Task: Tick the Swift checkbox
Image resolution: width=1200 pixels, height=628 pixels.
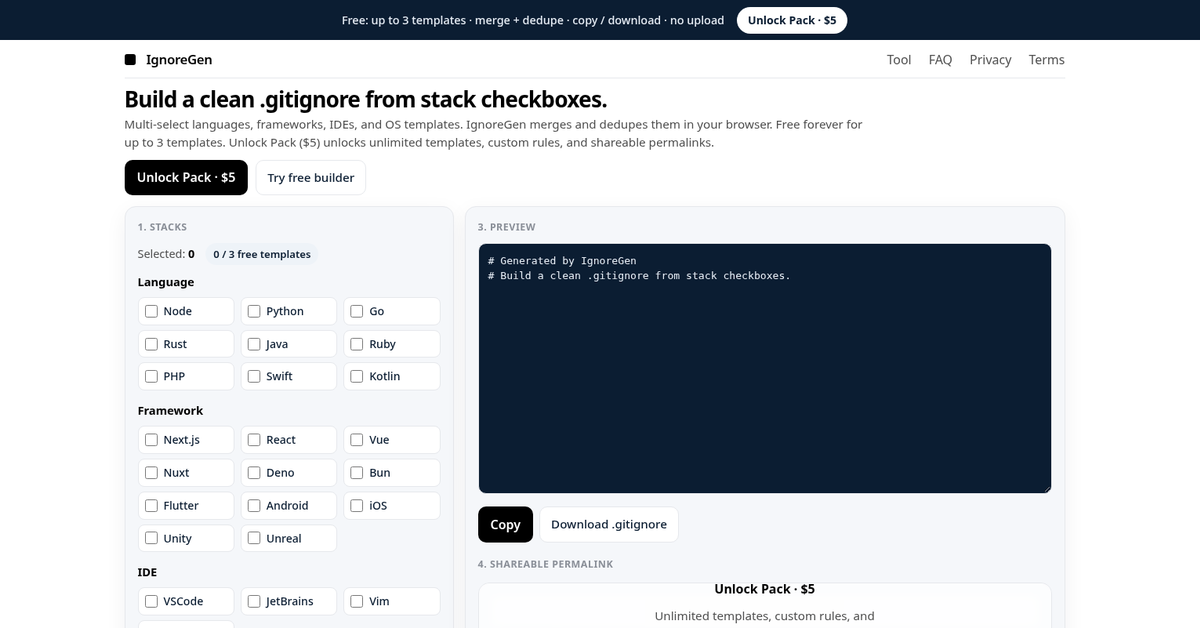Action: pos(254,376)
